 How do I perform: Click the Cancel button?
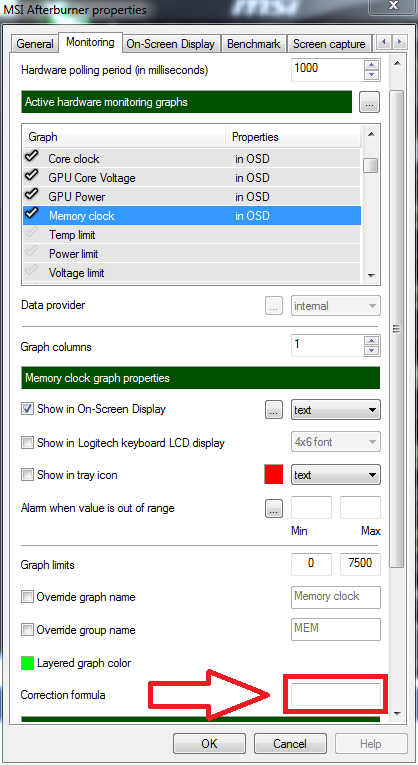click(290, 744)
